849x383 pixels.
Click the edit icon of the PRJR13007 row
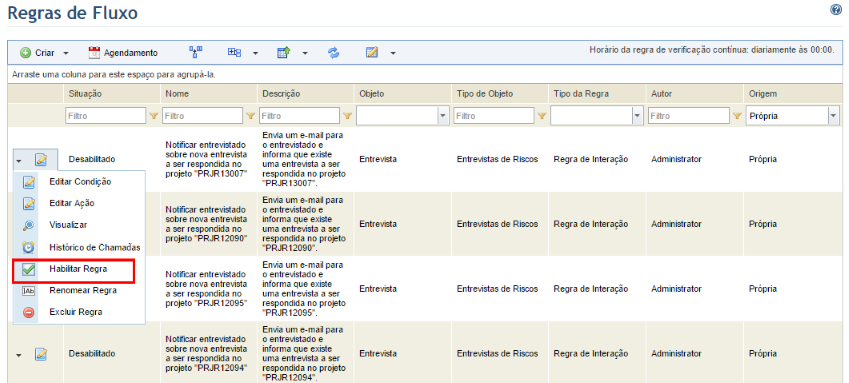(x=41, y=160)
